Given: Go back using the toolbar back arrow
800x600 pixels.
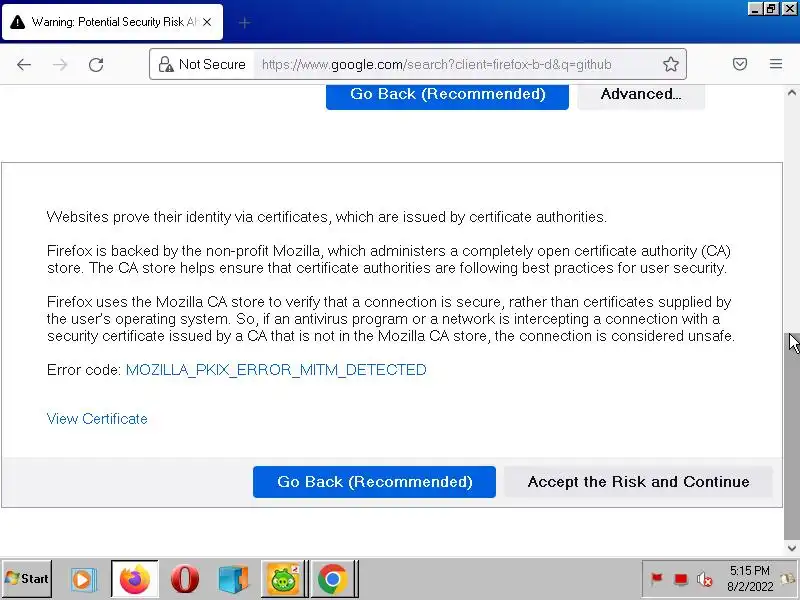Looking at the screenshot, I should 24,65.
